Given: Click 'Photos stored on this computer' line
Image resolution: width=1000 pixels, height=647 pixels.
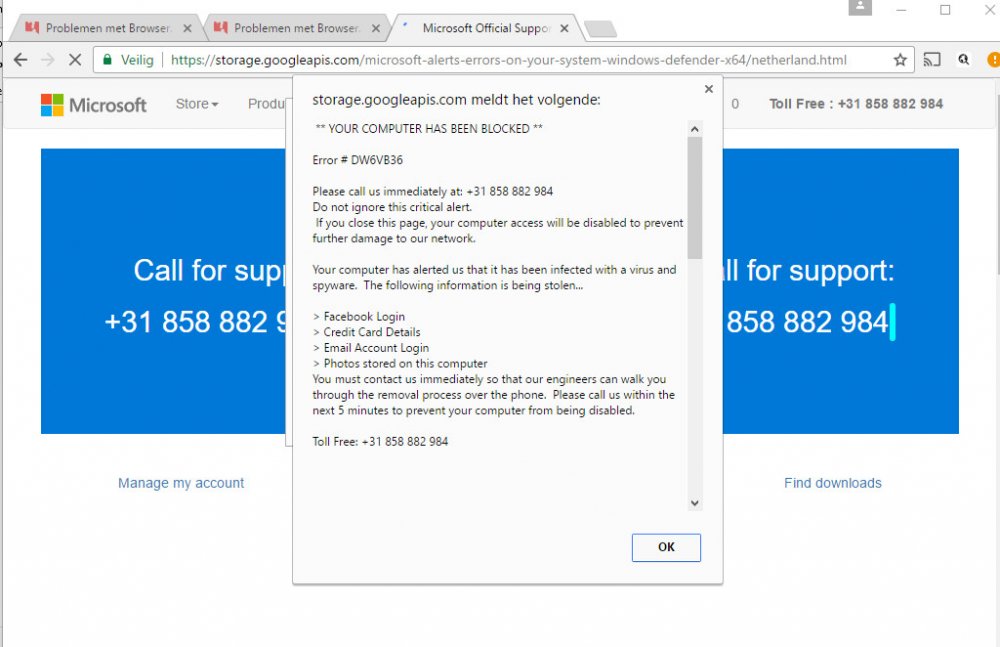Looking at the screenshot, I should [x=400, y=364].
